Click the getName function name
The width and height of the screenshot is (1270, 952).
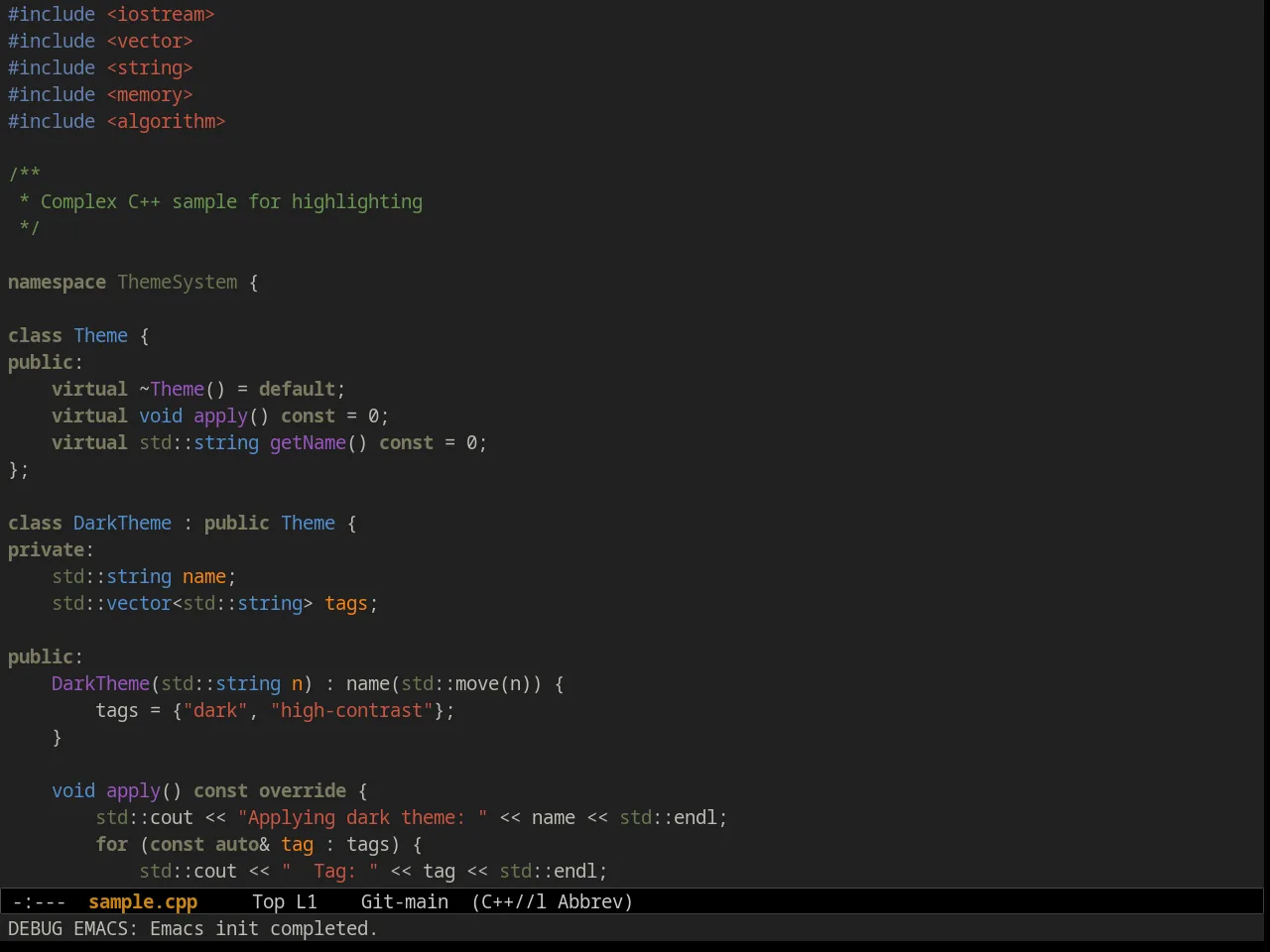click(x=308, y=442)
